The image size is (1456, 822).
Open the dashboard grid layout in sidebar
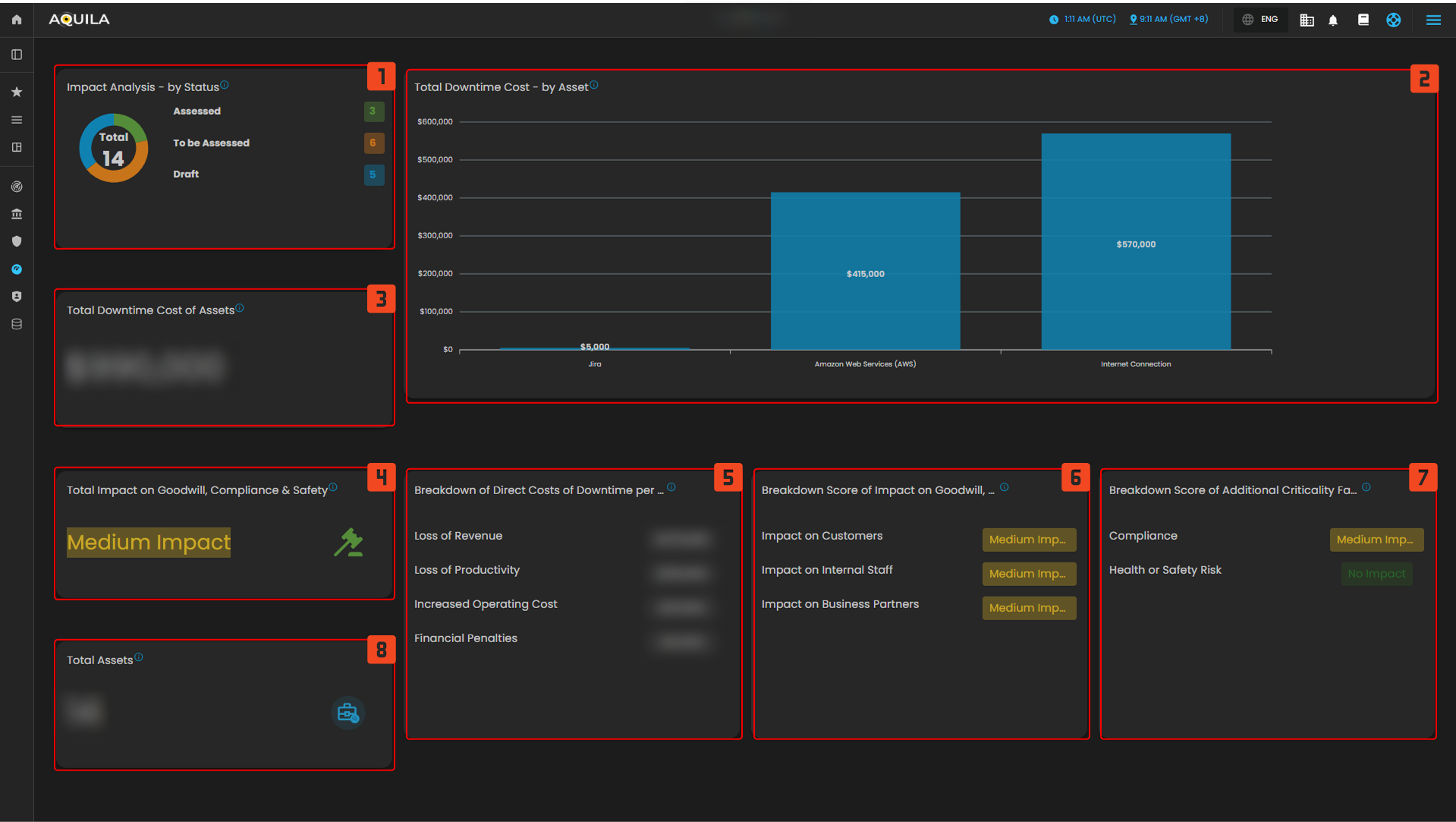coord(17,147)
